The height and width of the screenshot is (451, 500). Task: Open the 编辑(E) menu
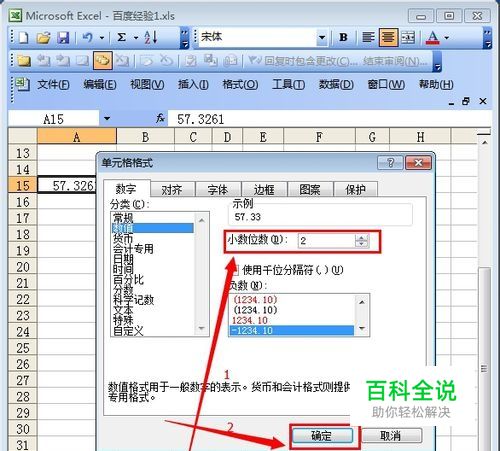[x=100, y=85]
